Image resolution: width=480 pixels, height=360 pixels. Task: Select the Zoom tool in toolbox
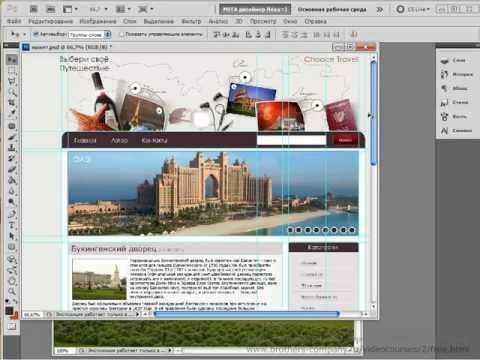coord(12,291)
